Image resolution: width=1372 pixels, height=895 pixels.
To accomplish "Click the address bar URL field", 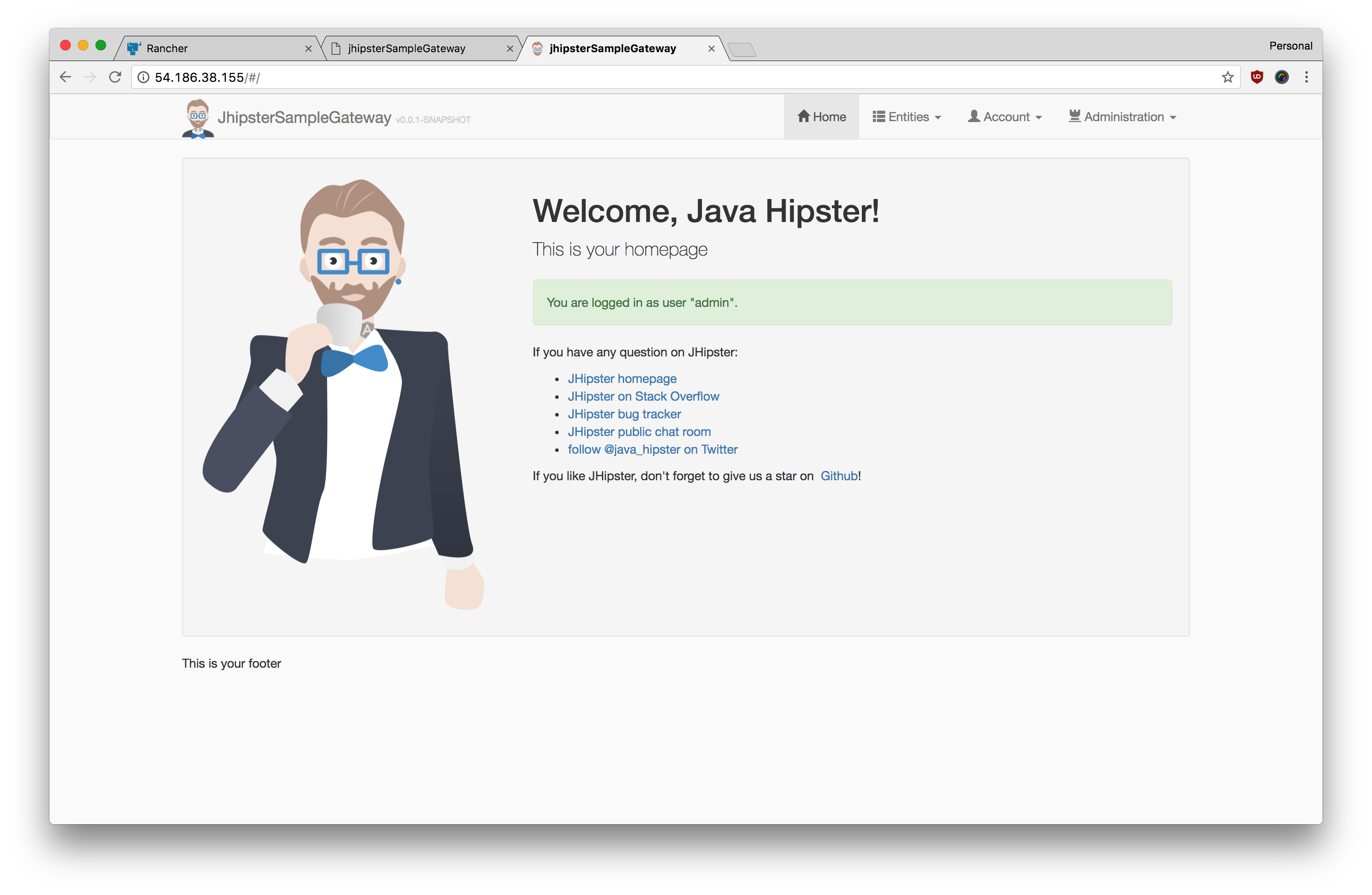I will [686, 77].
